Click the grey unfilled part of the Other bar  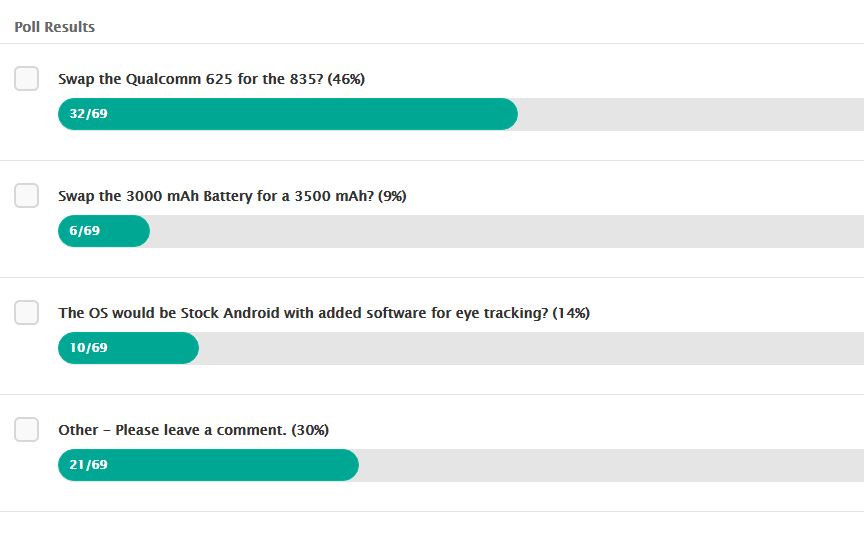610,465
